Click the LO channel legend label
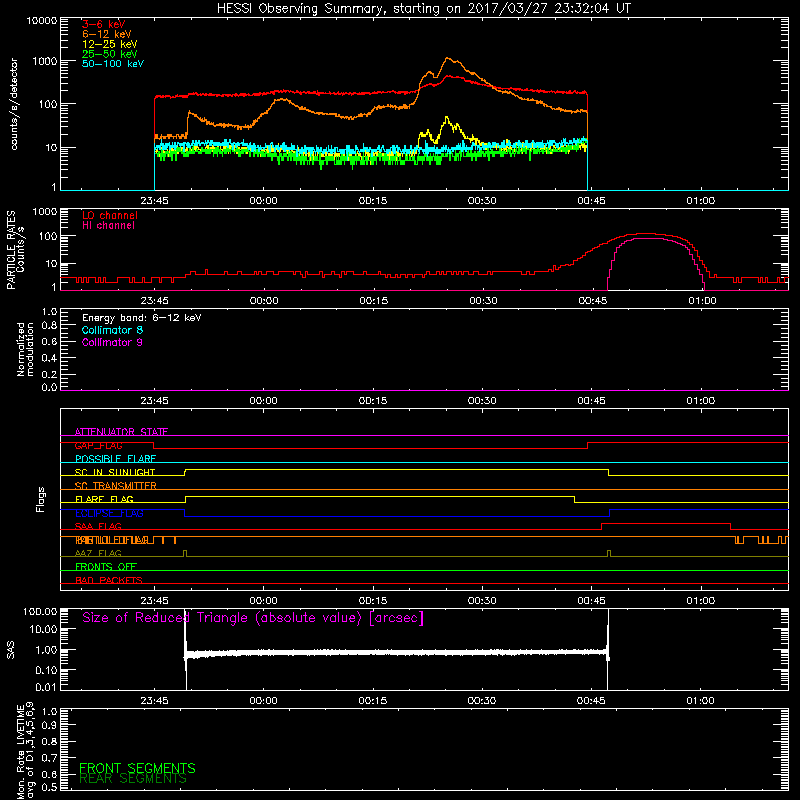800x800 pixels. 110,215
